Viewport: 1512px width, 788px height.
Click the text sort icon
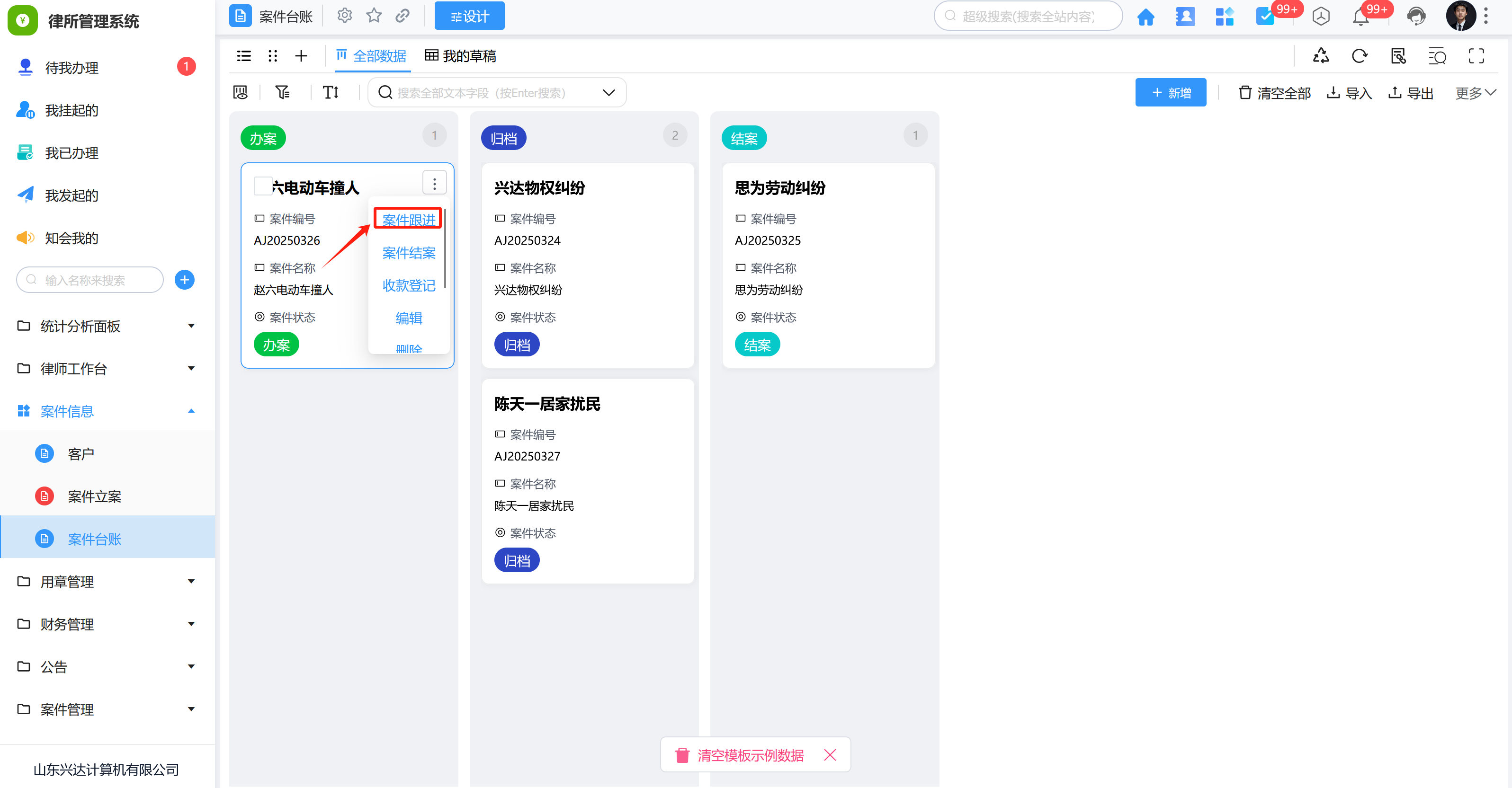pos(331,92)
